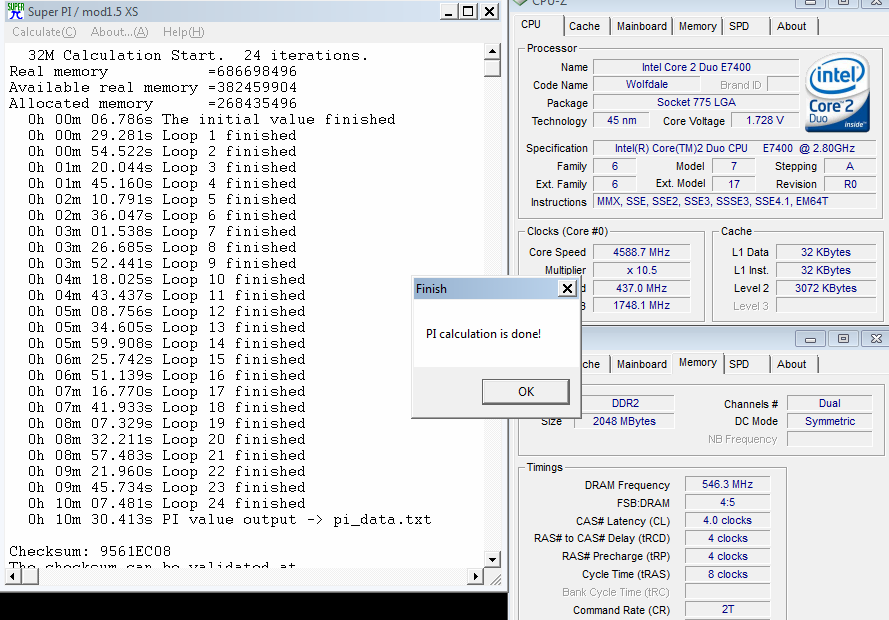Click the Loop 24 finished line
The width and height of the screenshot is (889, 620).
167,503
